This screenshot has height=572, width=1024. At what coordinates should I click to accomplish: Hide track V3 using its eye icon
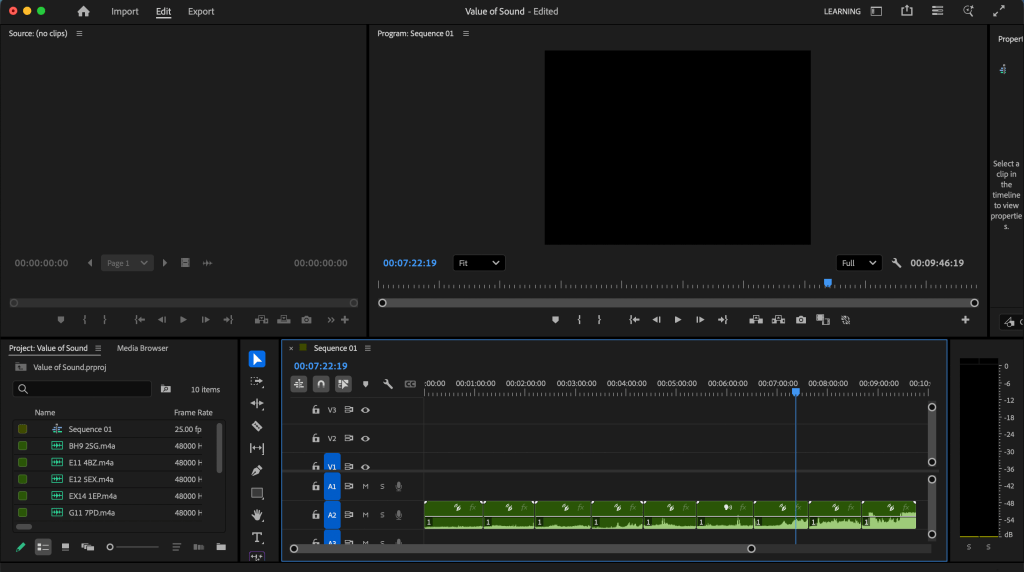(x=366, y=410)
